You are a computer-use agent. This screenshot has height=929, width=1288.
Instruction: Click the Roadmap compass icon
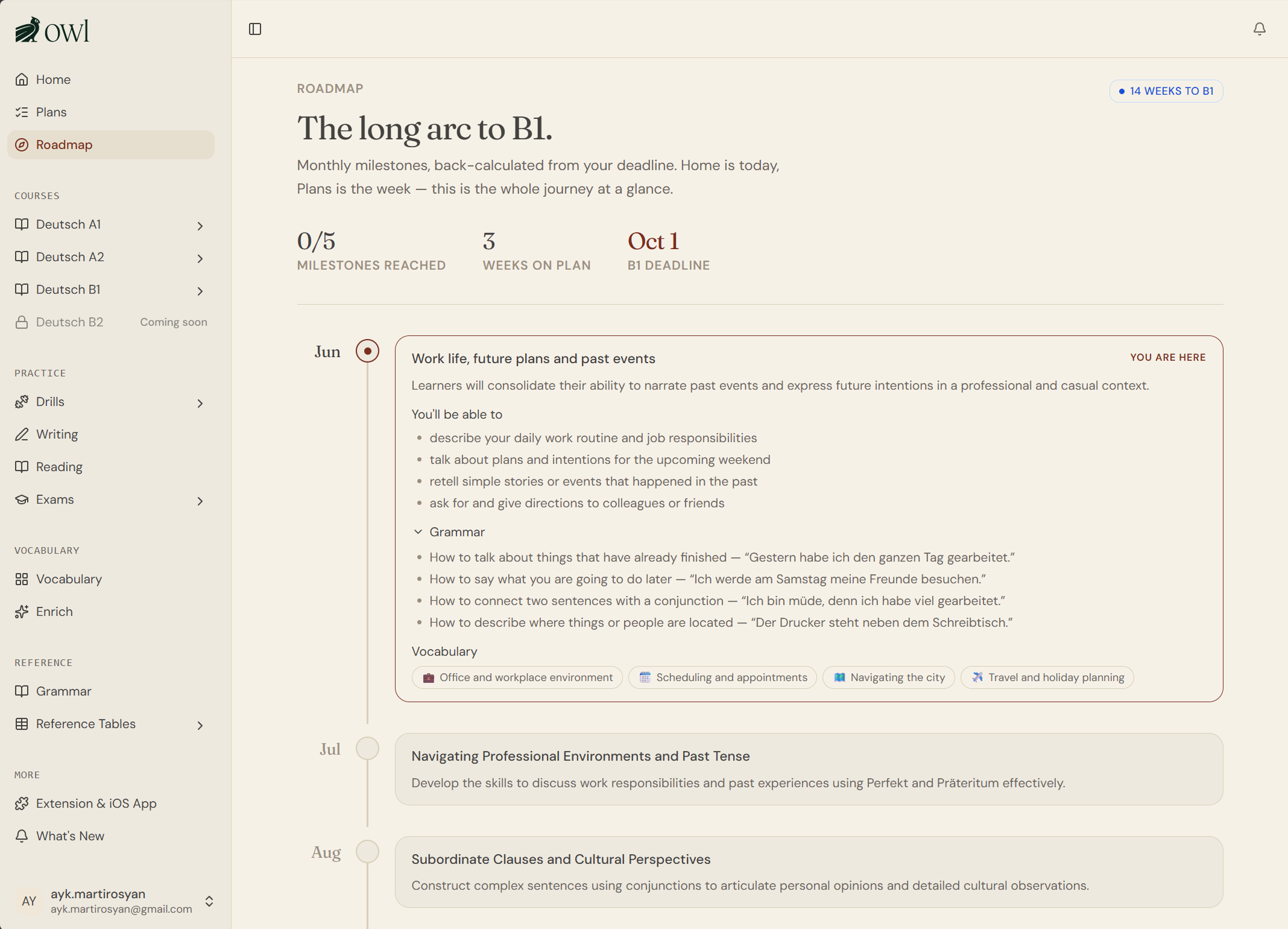[22, 145]
